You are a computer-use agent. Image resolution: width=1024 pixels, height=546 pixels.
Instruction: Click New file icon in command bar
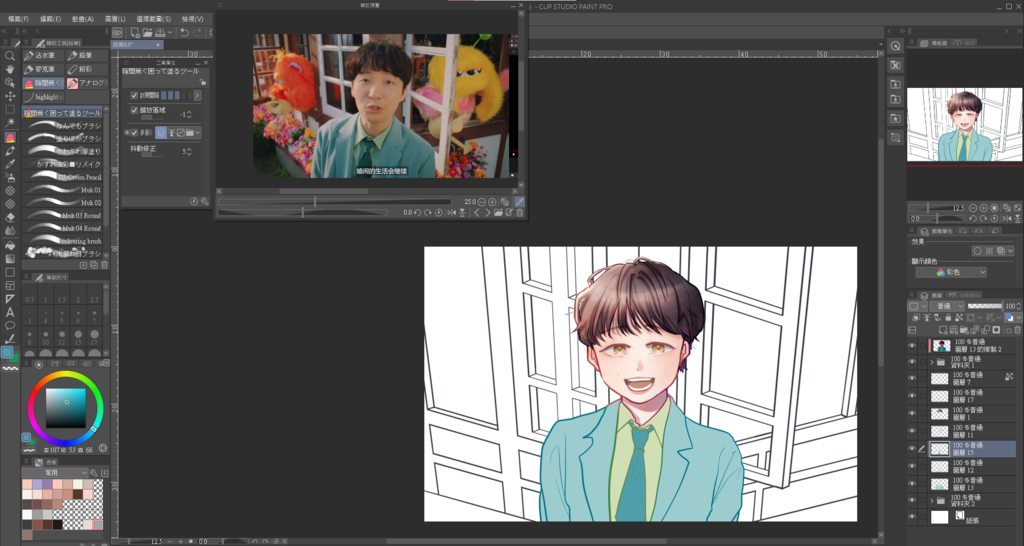tap(135, 32)
